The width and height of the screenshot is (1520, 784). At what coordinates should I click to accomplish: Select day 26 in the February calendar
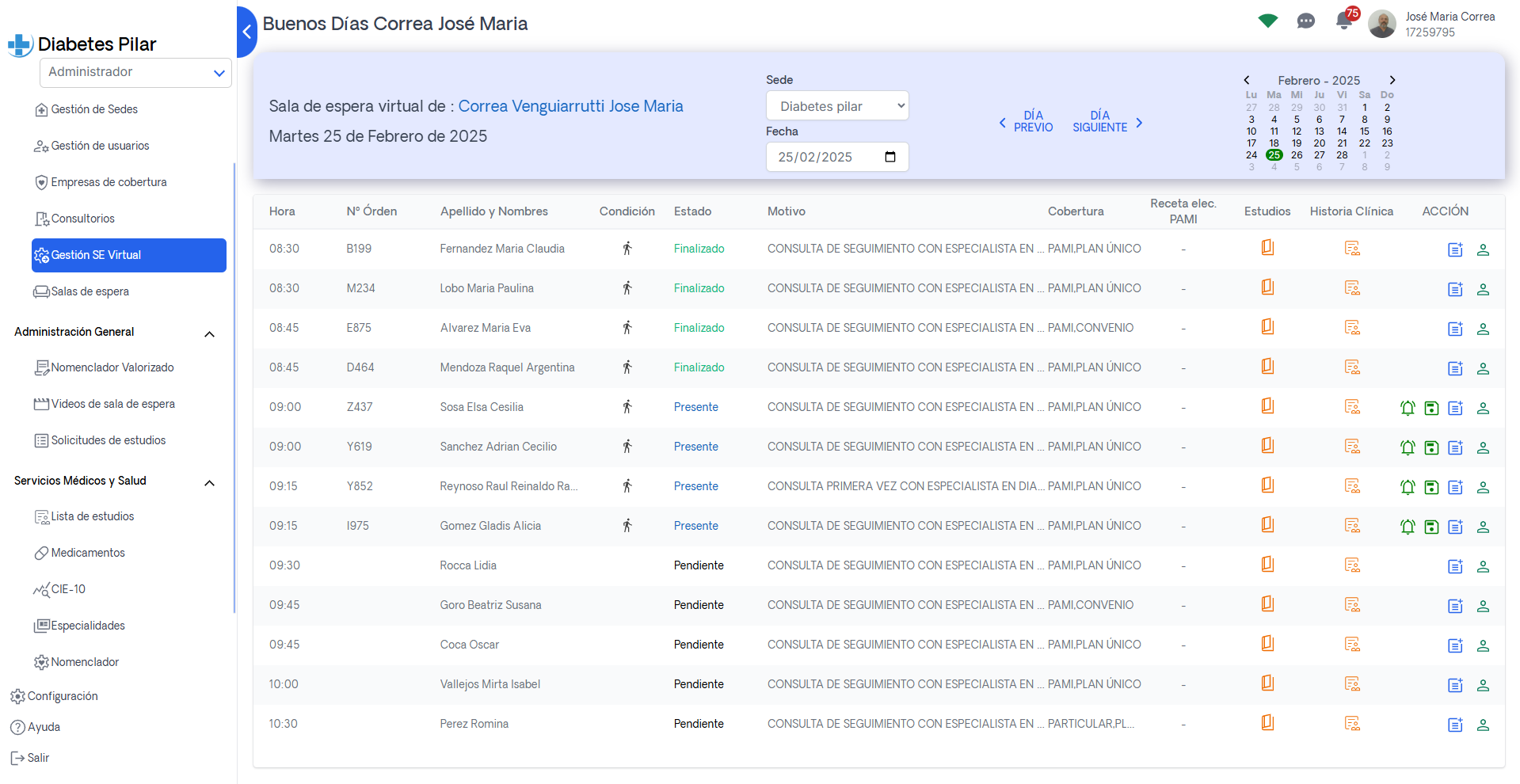[x=1297, y=155]
